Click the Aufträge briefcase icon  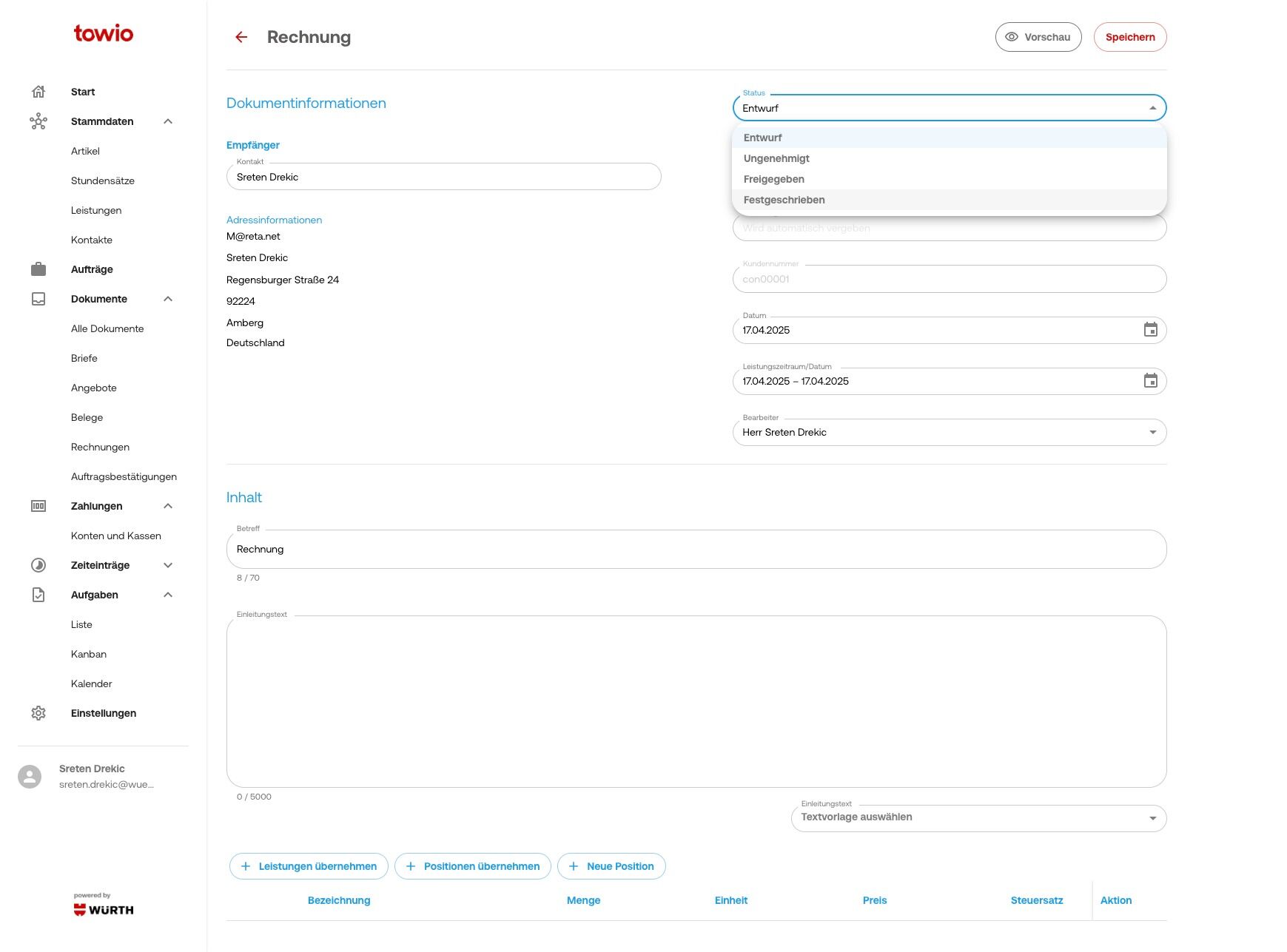(x=38, y=269)
